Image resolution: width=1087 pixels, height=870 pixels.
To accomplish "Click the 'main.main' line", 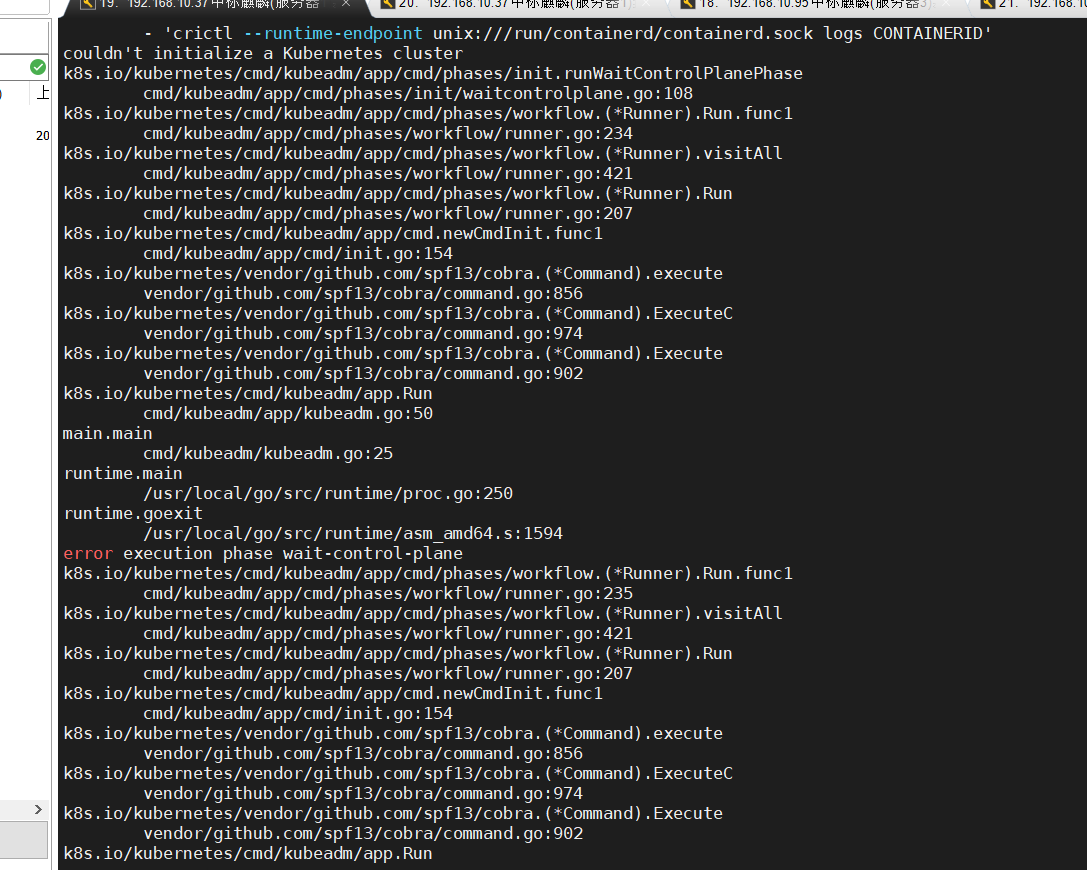I will pos(107,433).
